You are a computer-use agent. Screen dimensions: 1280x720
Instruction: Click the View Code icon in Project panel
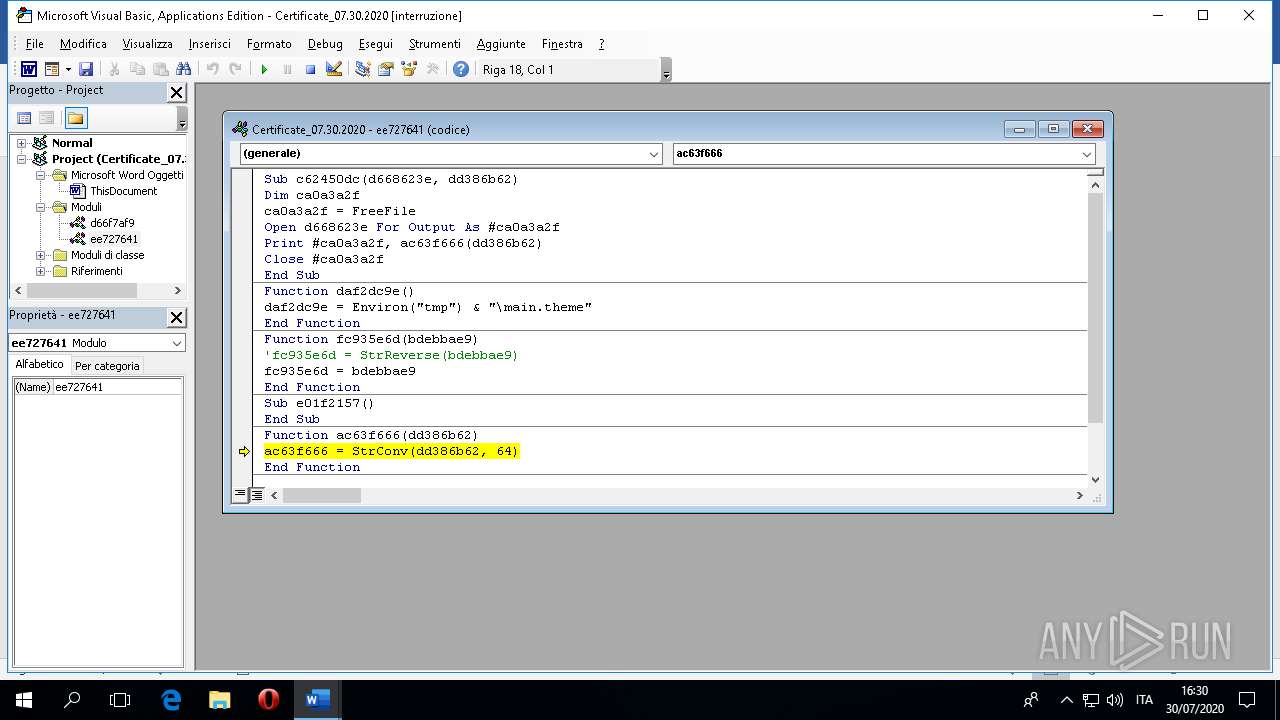click(24, 118)
